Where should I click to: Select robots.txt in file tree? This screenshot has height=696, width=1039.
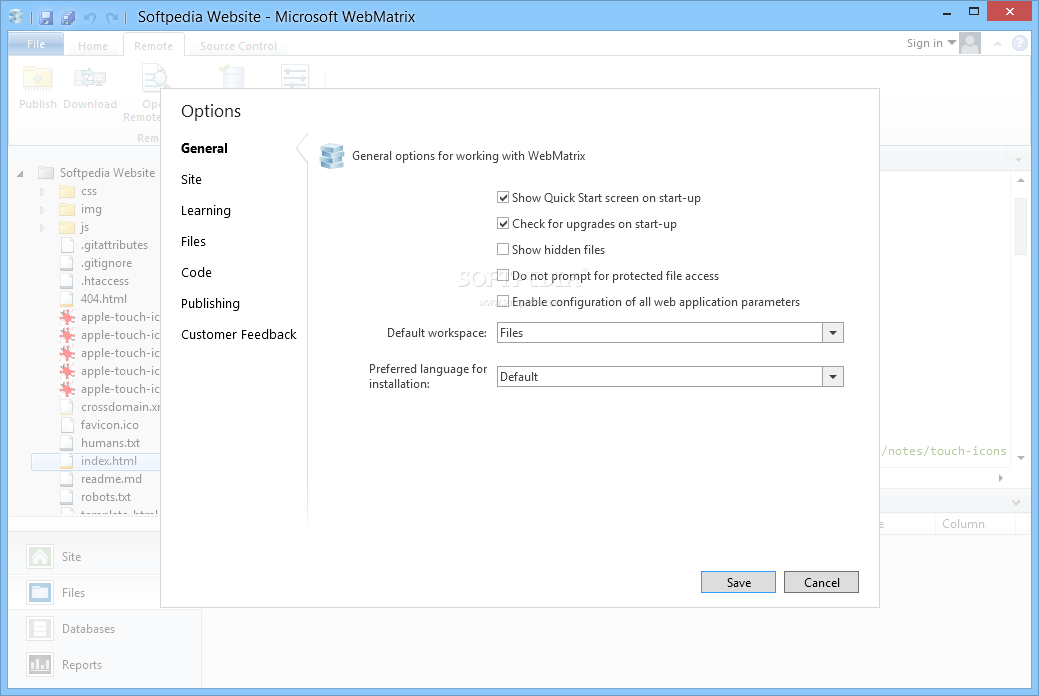(106, 497)
